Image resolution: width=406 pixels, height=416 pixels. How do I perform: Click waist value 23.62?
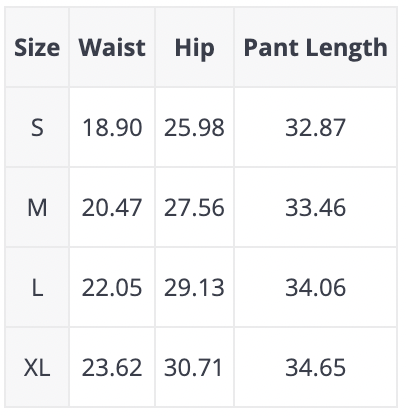pyautogui.click(x=112, y=368)
